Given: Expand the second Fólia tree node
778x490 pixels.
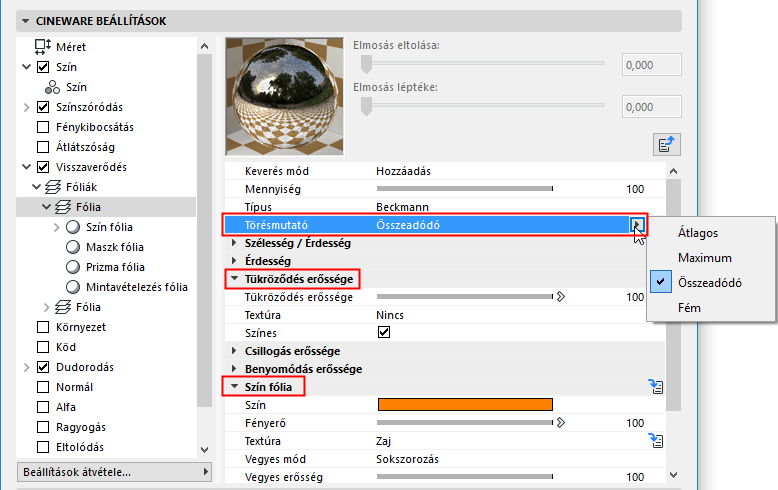Looking at the screenshot, I should pos(47,307).
